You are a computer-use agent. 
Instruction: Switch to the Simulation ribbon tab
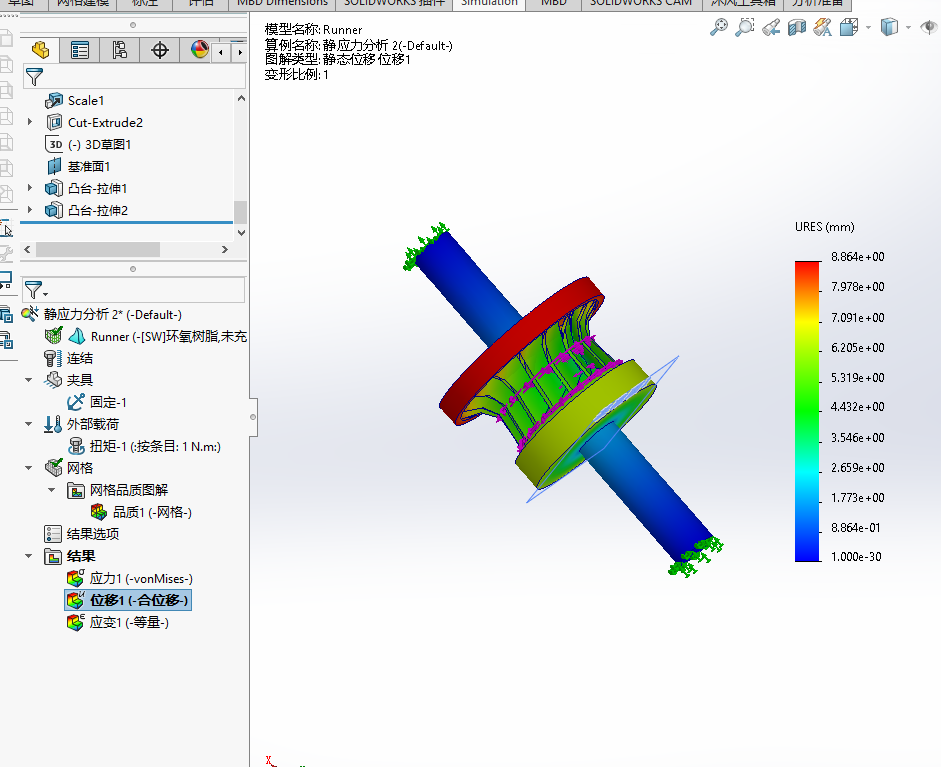pos(489,3)
